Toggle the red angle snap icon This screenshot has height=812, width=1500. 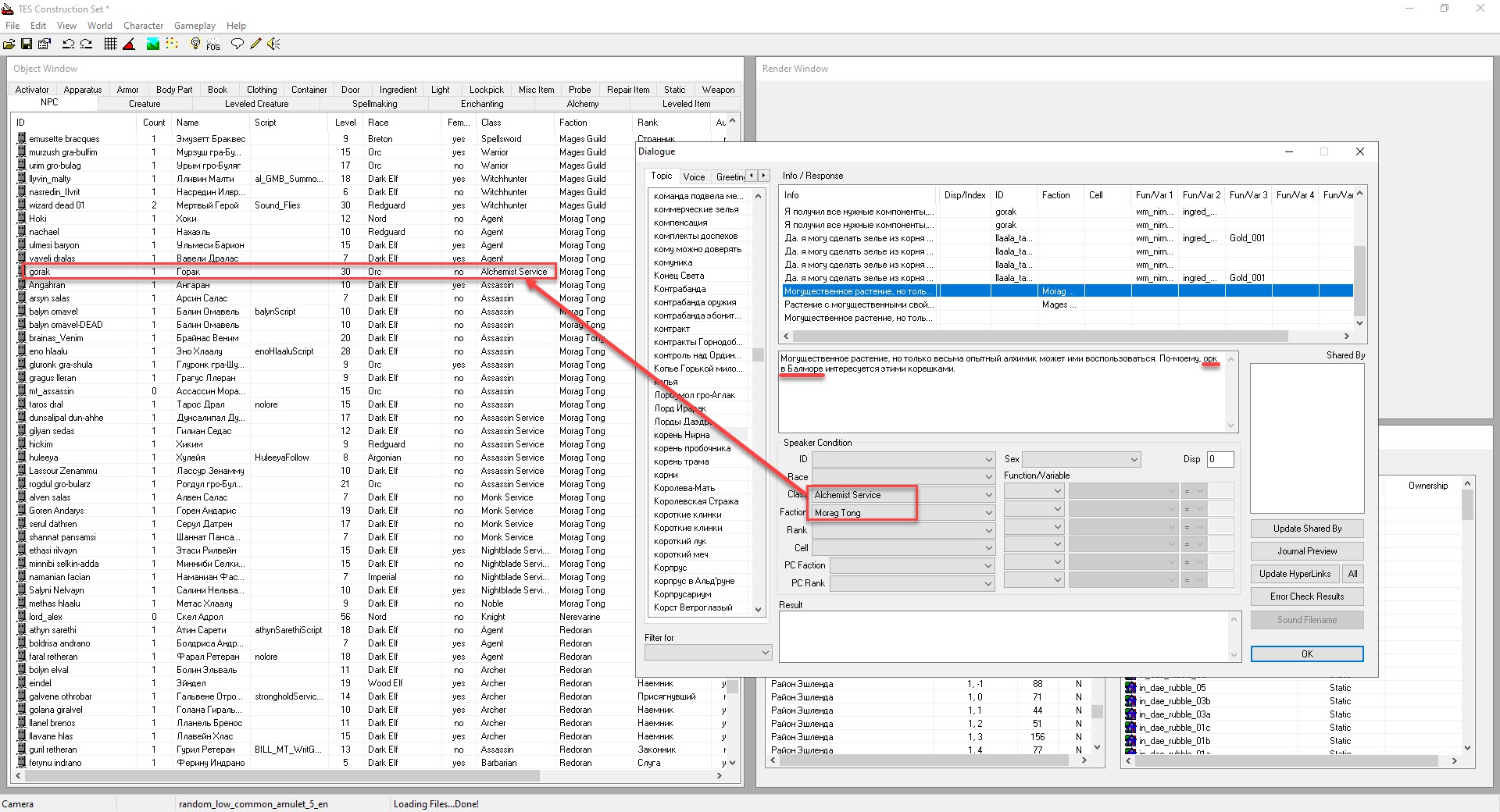(x=129, y=44)
